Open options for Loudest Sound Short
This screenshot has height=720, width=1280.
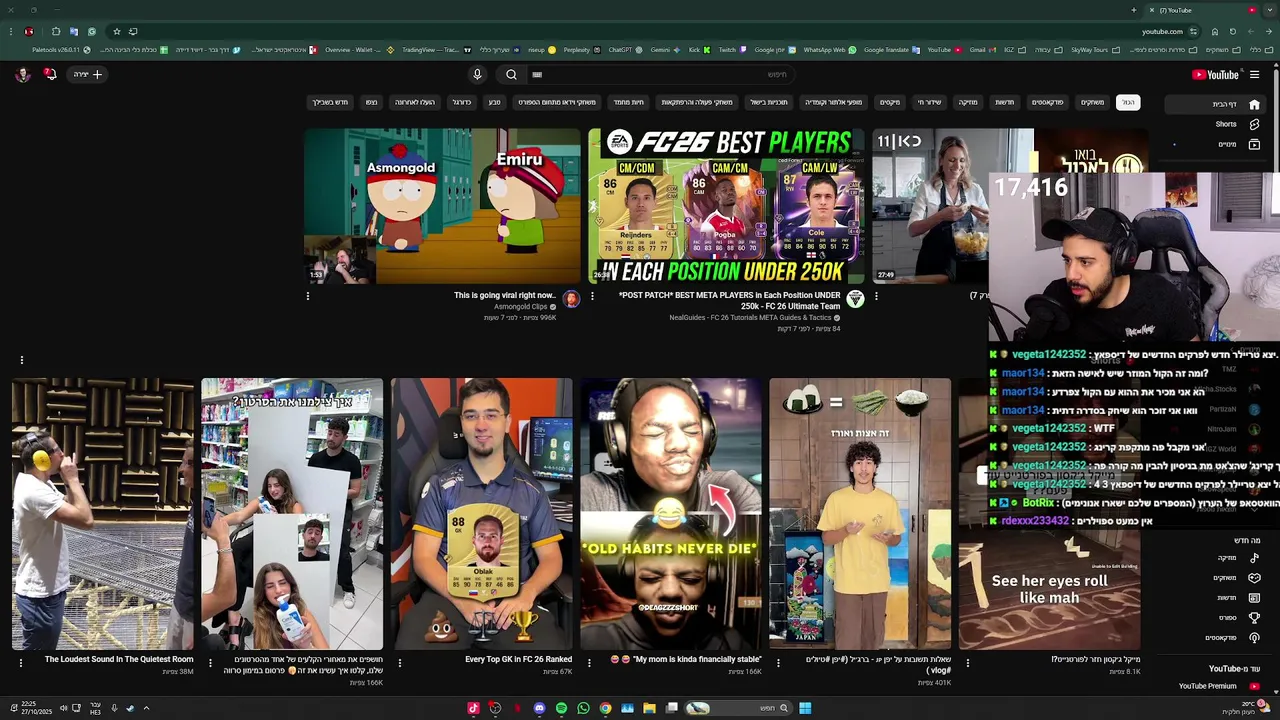click(x=20, y=662)
